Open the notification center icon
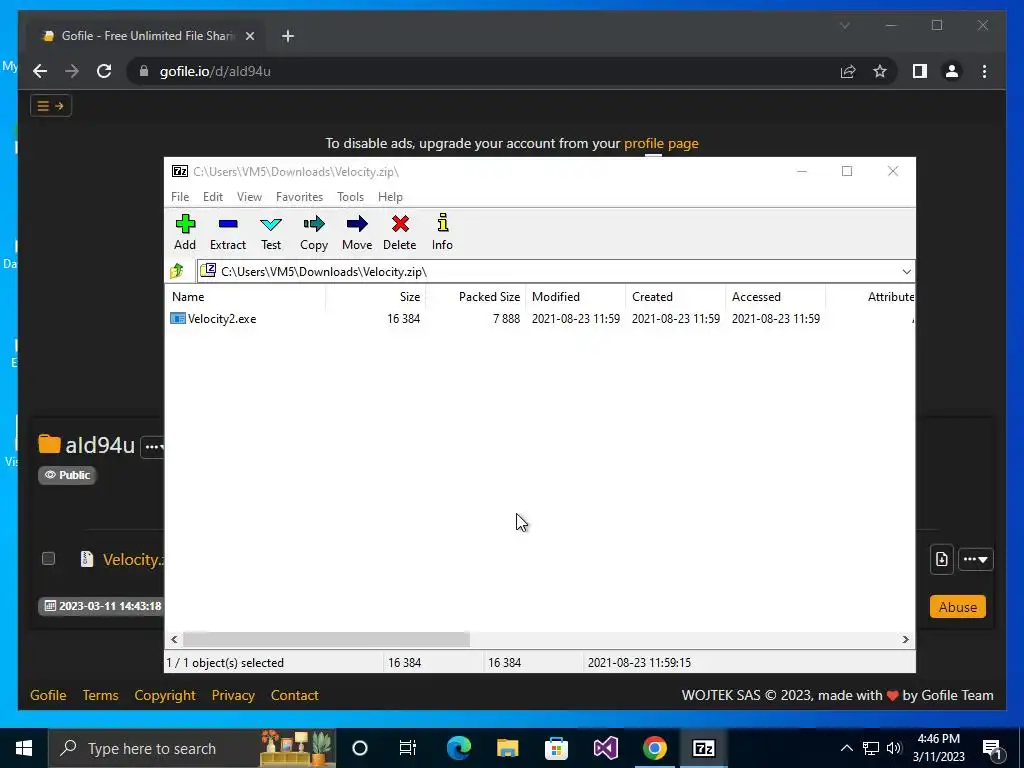 pyautogui.click(x=993, y=748)
